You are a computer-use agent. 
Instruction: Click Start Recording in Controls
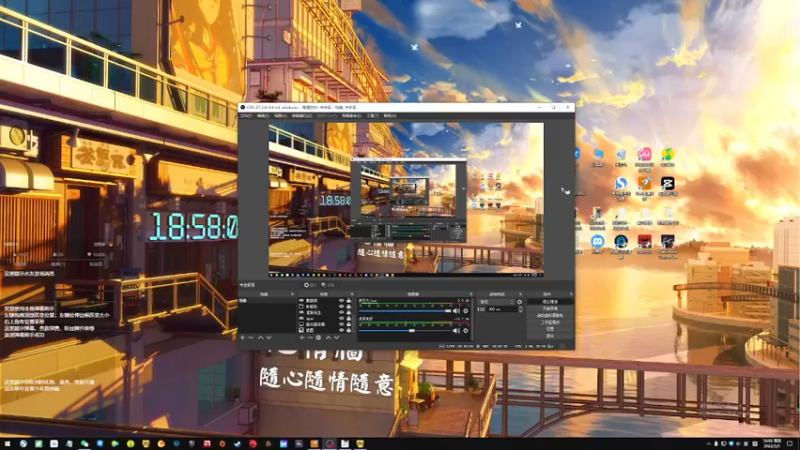pos(549,308)
